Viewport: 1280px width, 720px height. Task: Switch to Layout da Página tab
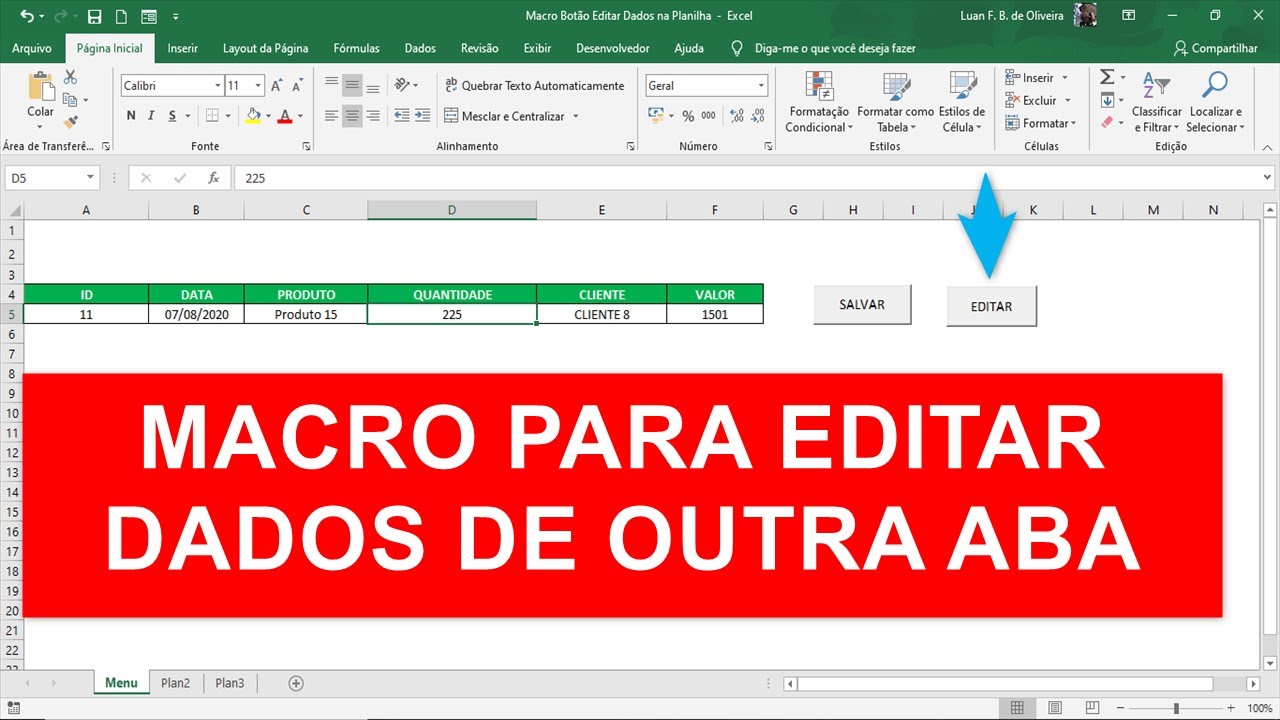[265, 48]
